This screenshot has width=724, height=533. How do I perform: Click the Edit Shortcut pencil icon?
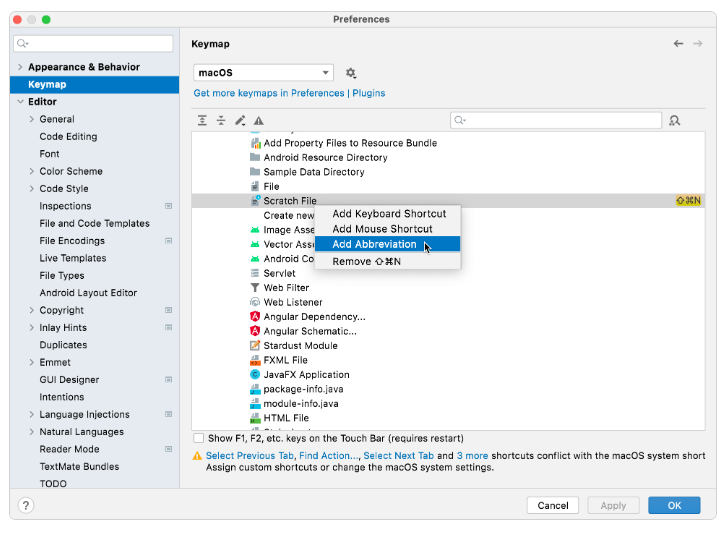(x=240, y=121)
